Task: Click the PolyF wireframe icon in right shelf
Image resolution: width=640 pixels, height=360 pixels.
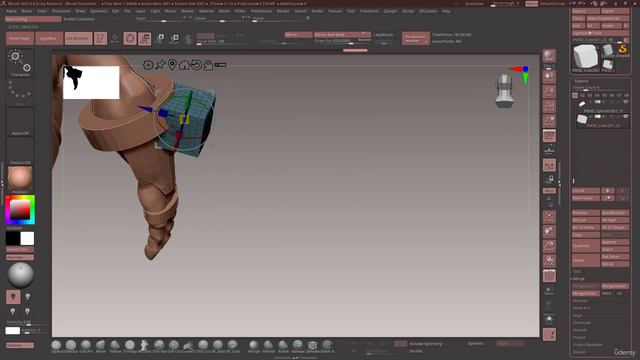Action: (x=549, y=276)
